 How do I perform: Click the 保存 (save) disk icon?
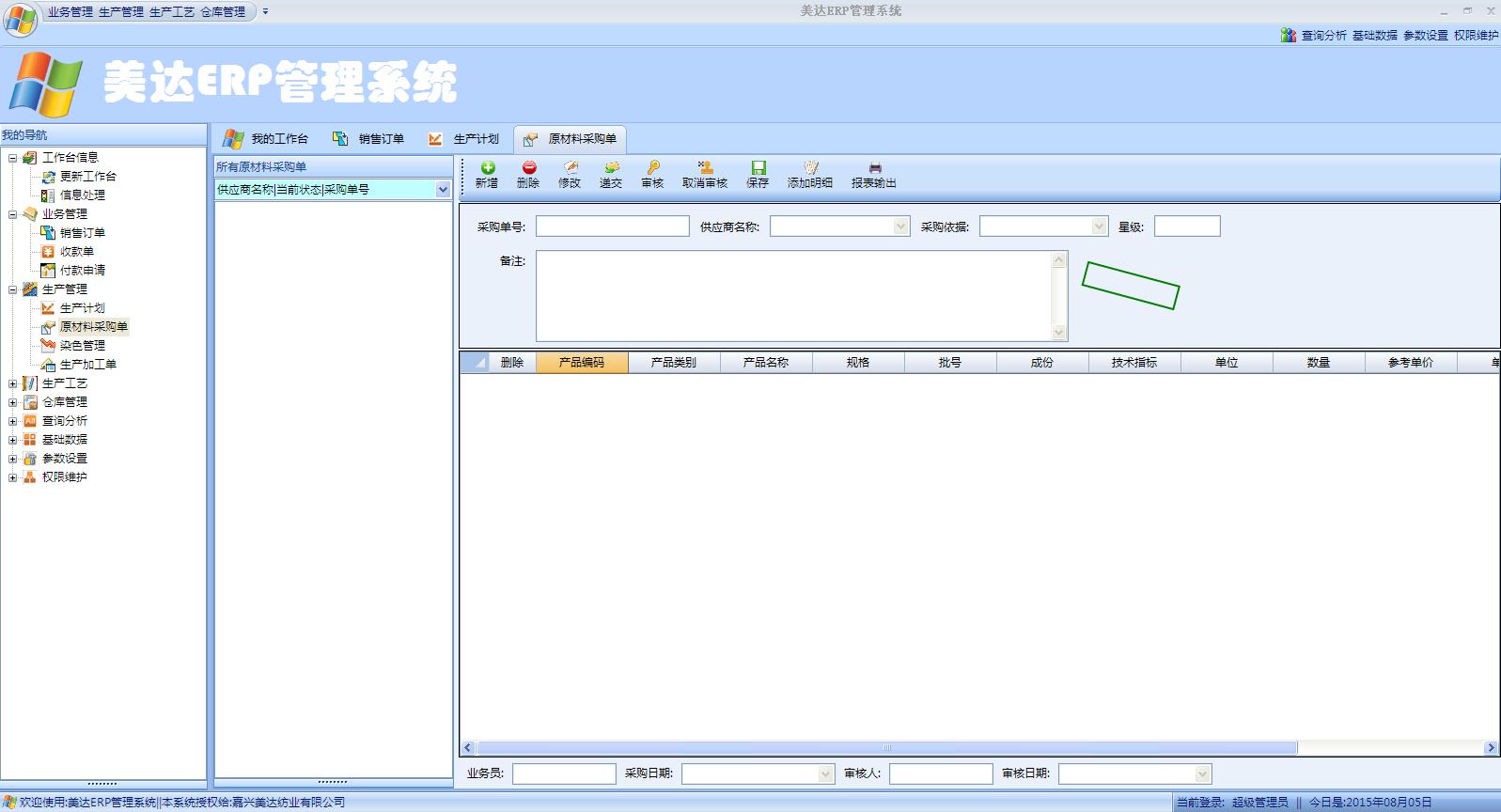point(758,168)
